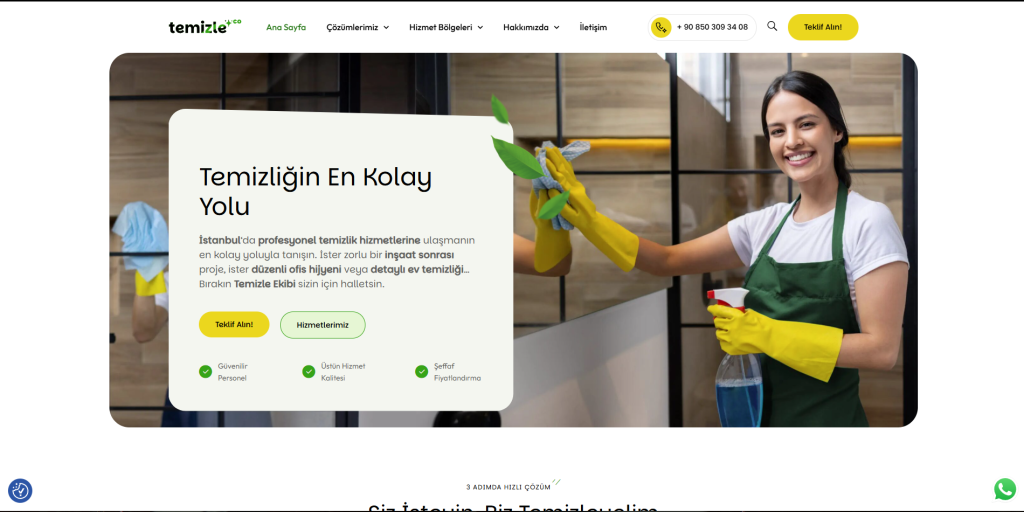Expand the Hakkımızda dropdown menu
The image size is (1024, 512).
(x=531, y=27)
